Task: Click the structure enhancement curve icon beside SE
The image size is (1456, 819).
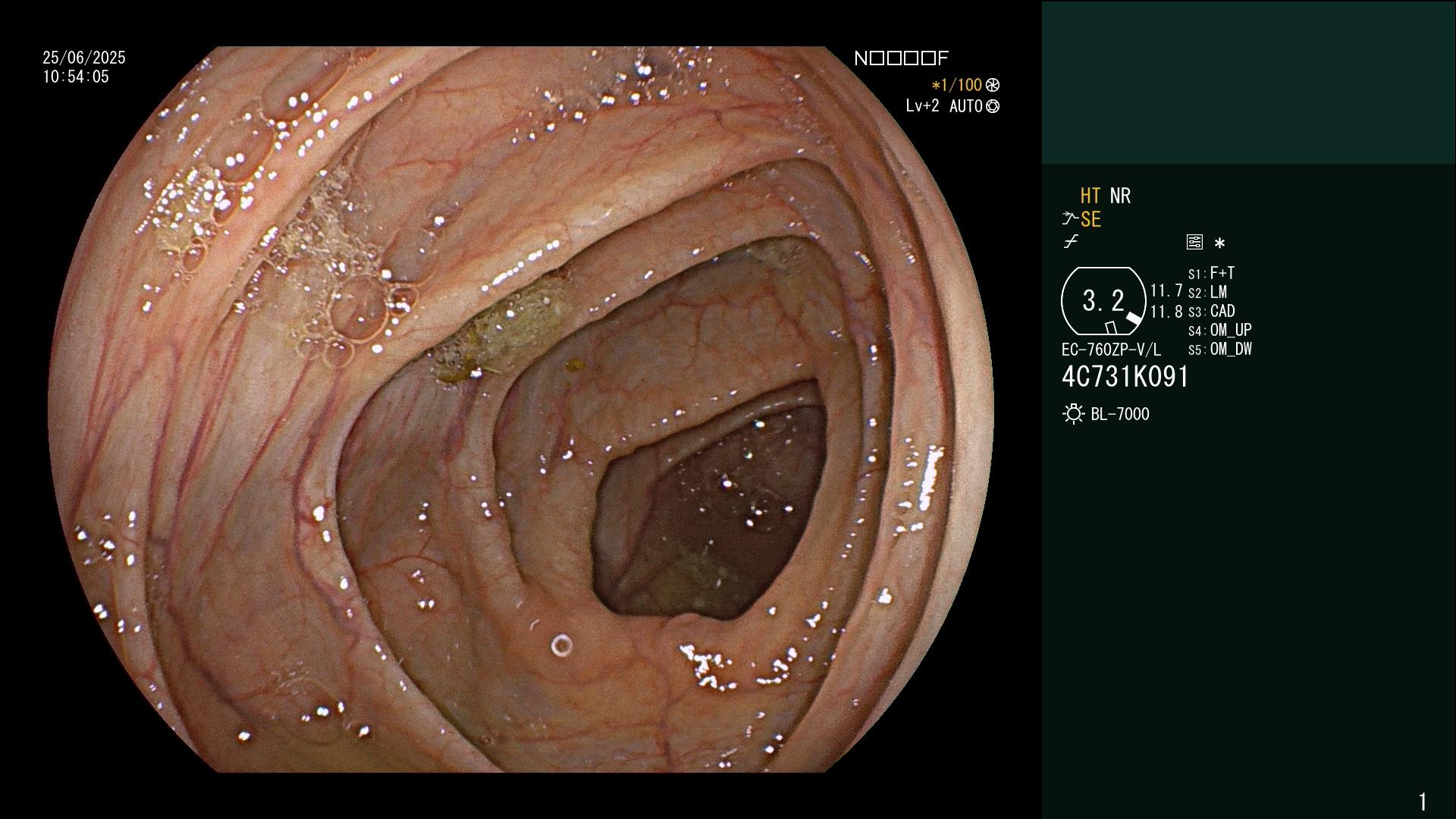Action: point(1070,219)
